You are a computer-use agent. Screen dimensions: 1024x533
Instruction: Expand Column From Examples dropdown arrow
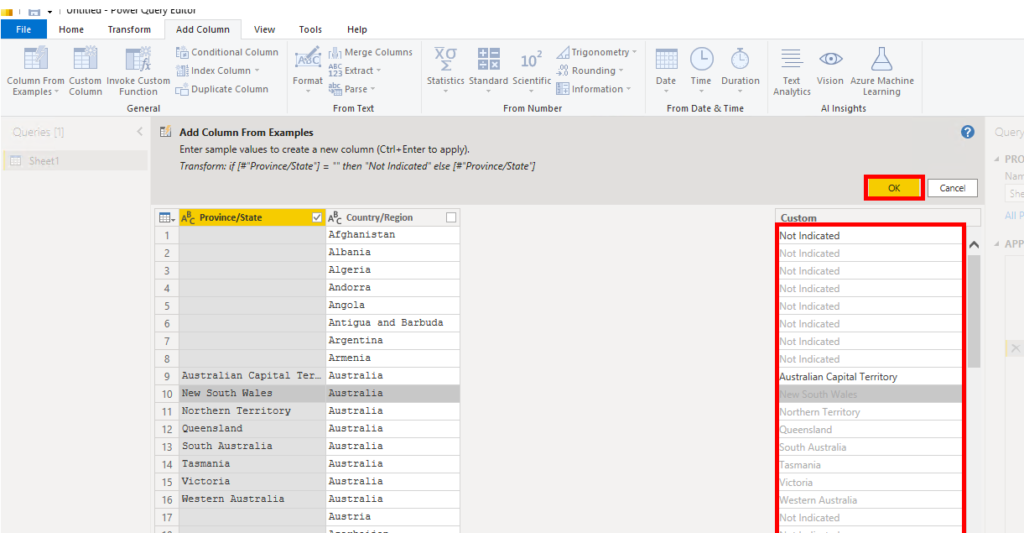[x=56, y=92]
